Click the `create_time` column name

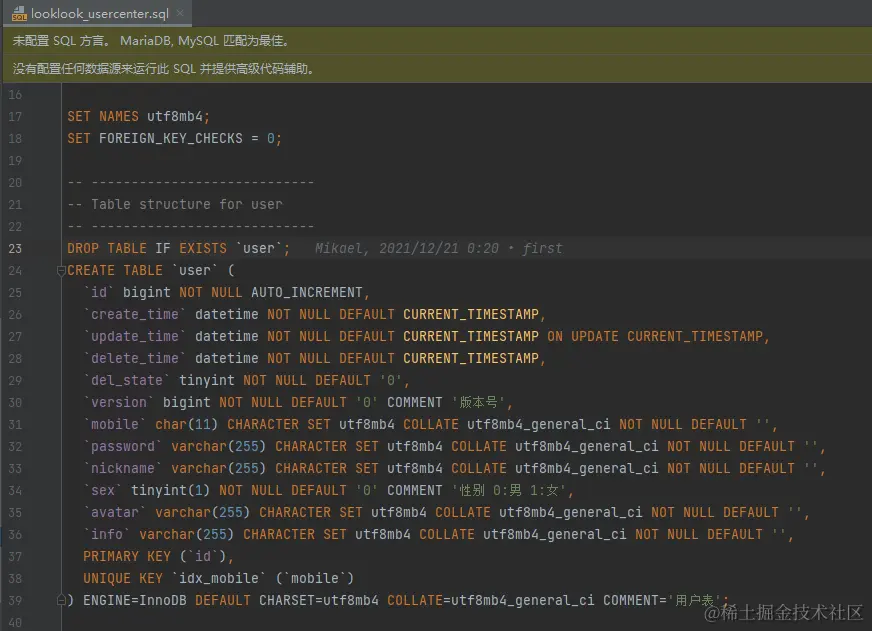point(135,315)
